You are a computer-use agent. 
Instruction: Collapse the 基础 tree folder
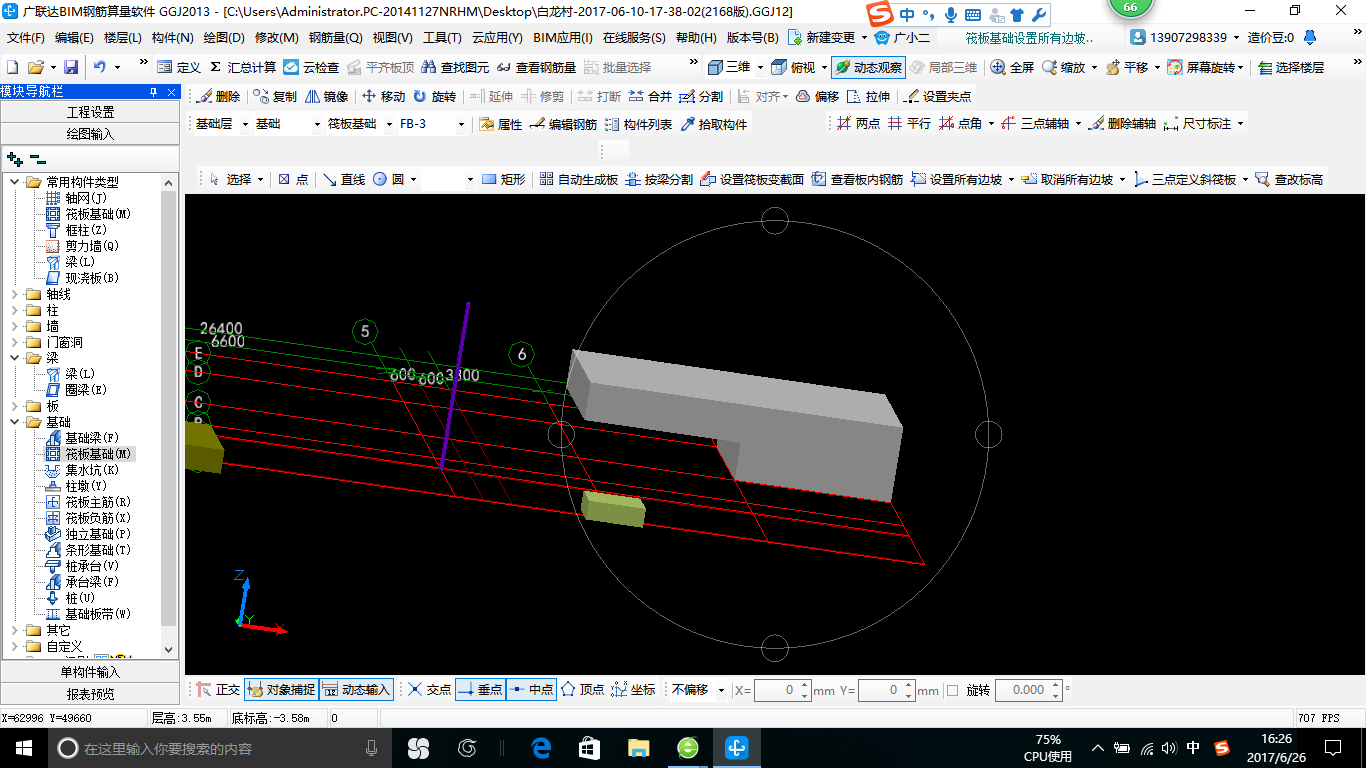15,422
